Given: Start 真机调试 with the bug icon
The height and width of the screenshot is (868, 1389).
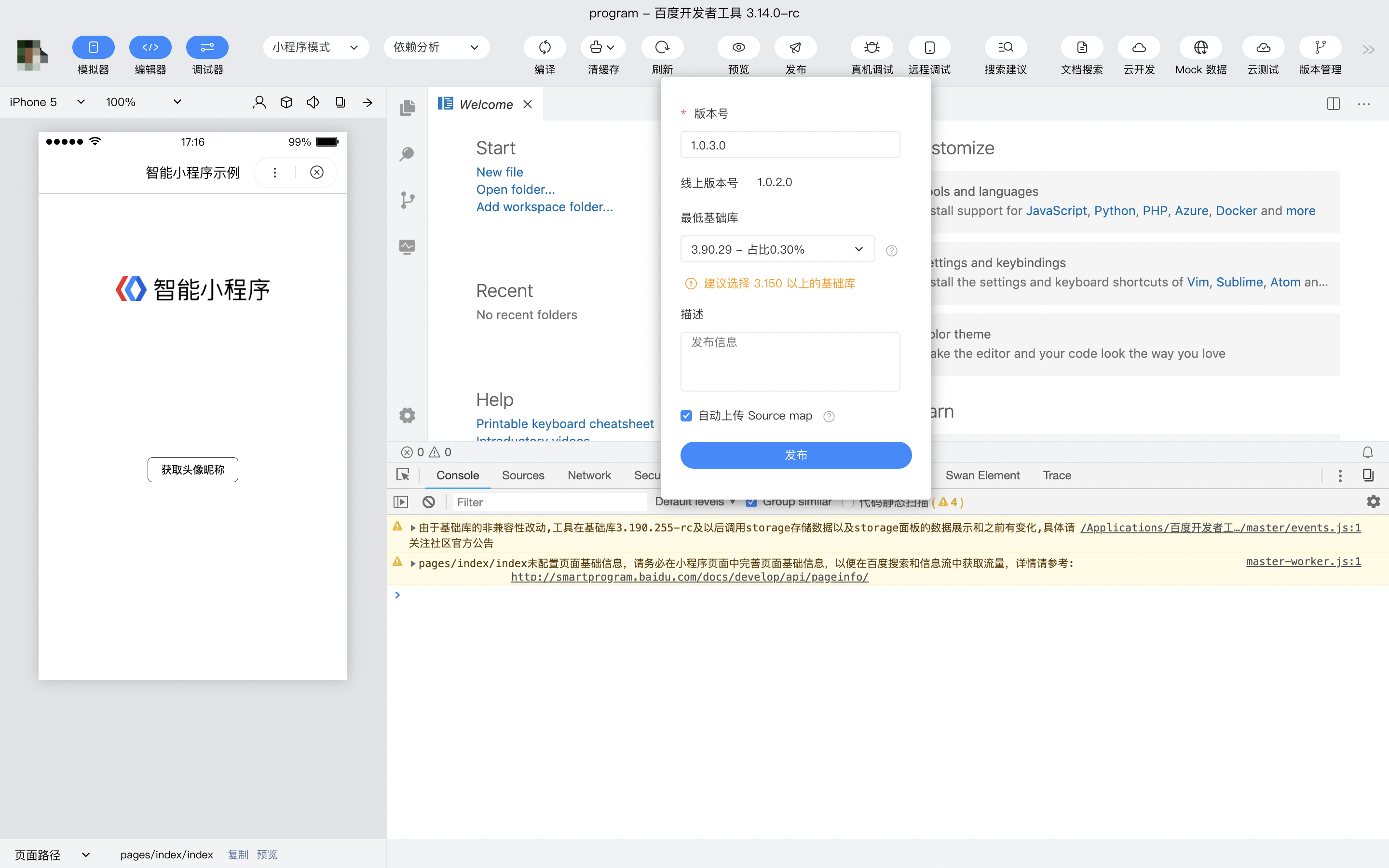Looking at the screenshot, I should point(872,47).
